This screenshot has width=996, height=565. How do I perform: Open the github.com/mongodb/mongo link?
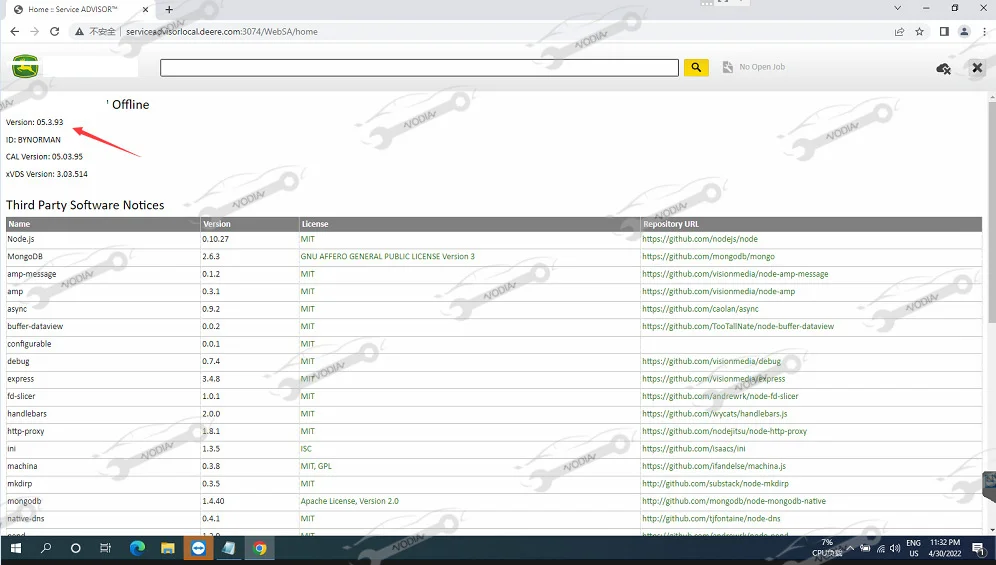[x=708, y=257]
